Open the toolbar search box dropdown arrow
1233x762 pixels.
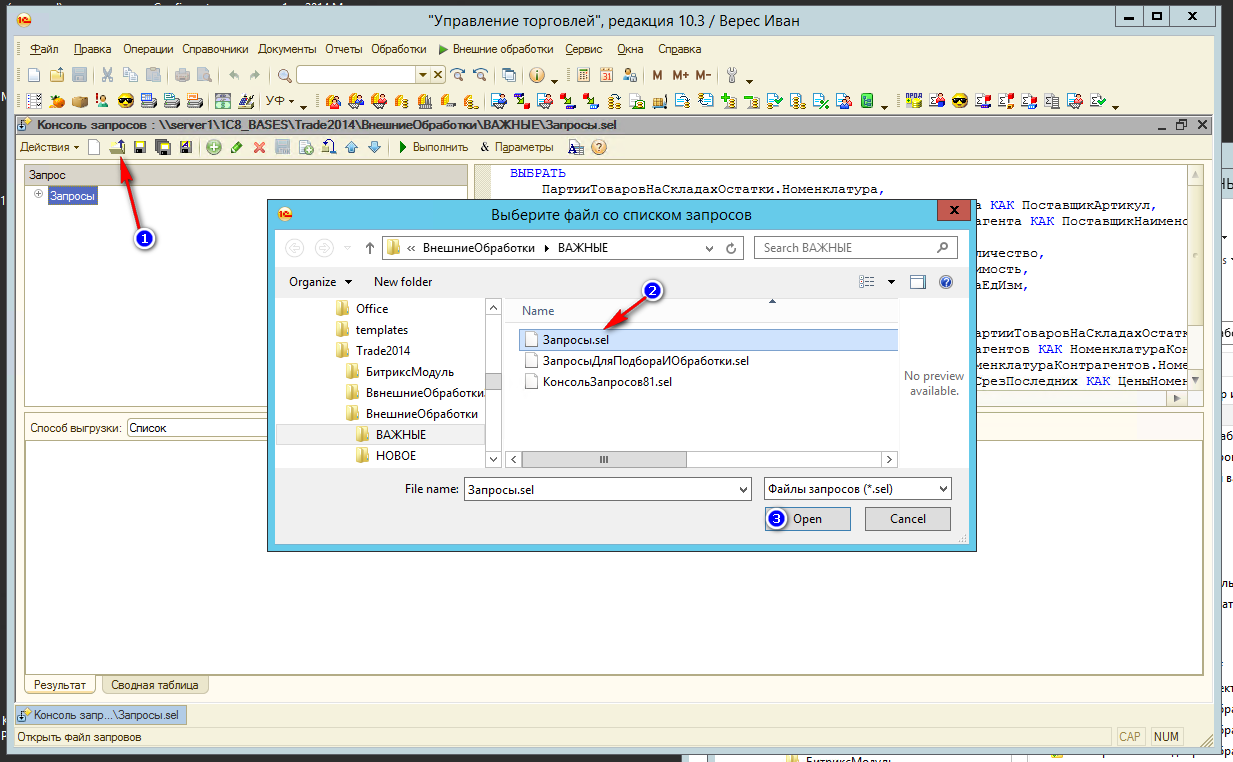pyautogui.click(x=423, y=75)
